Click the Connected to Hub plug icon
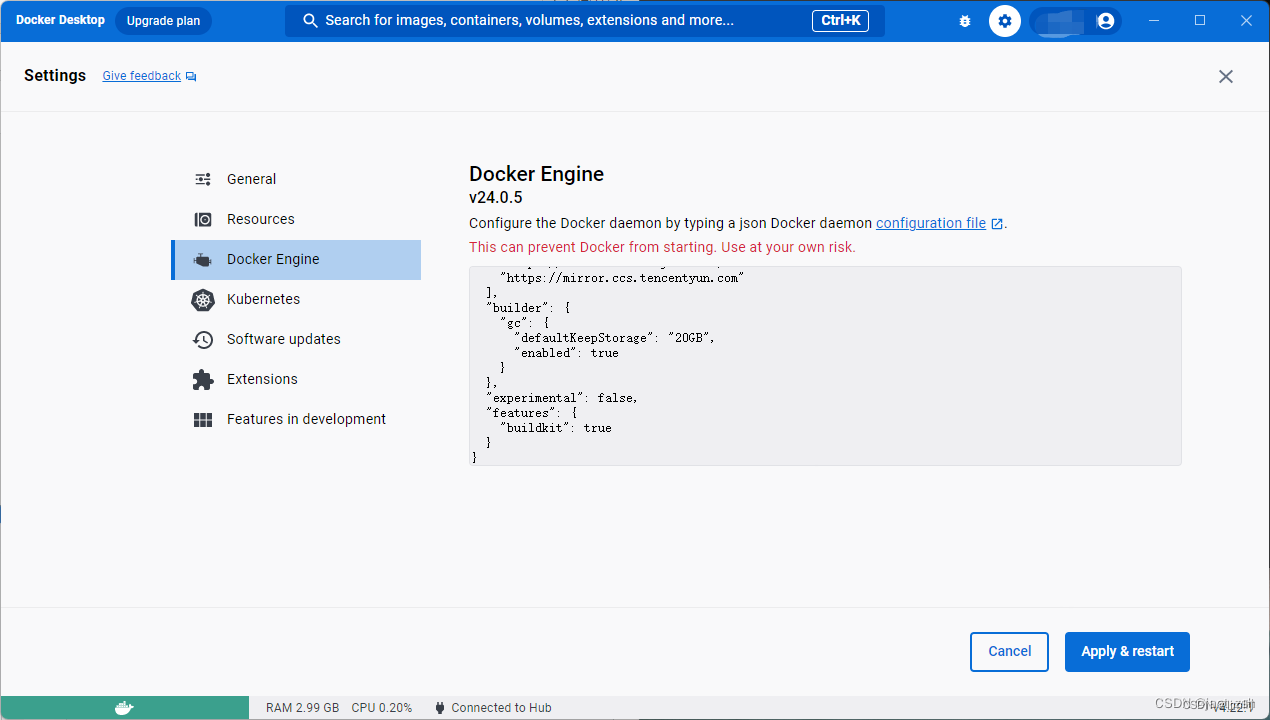Image resolution: width=1270 pixels, height=720 pixels. 440,707
